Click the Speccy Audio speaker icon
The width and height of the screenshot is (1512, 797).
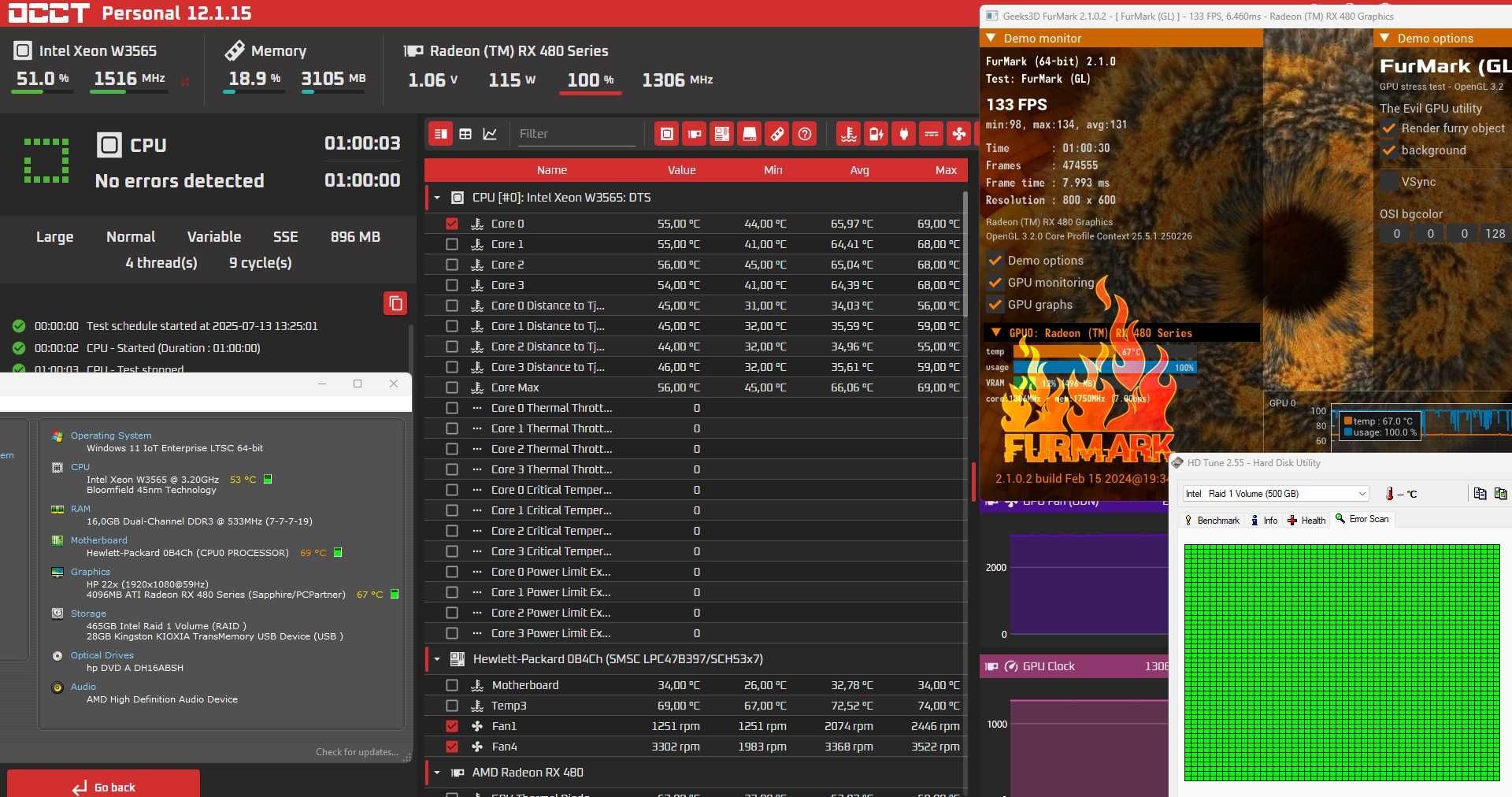pyautogui.click(x=57, y=688)
